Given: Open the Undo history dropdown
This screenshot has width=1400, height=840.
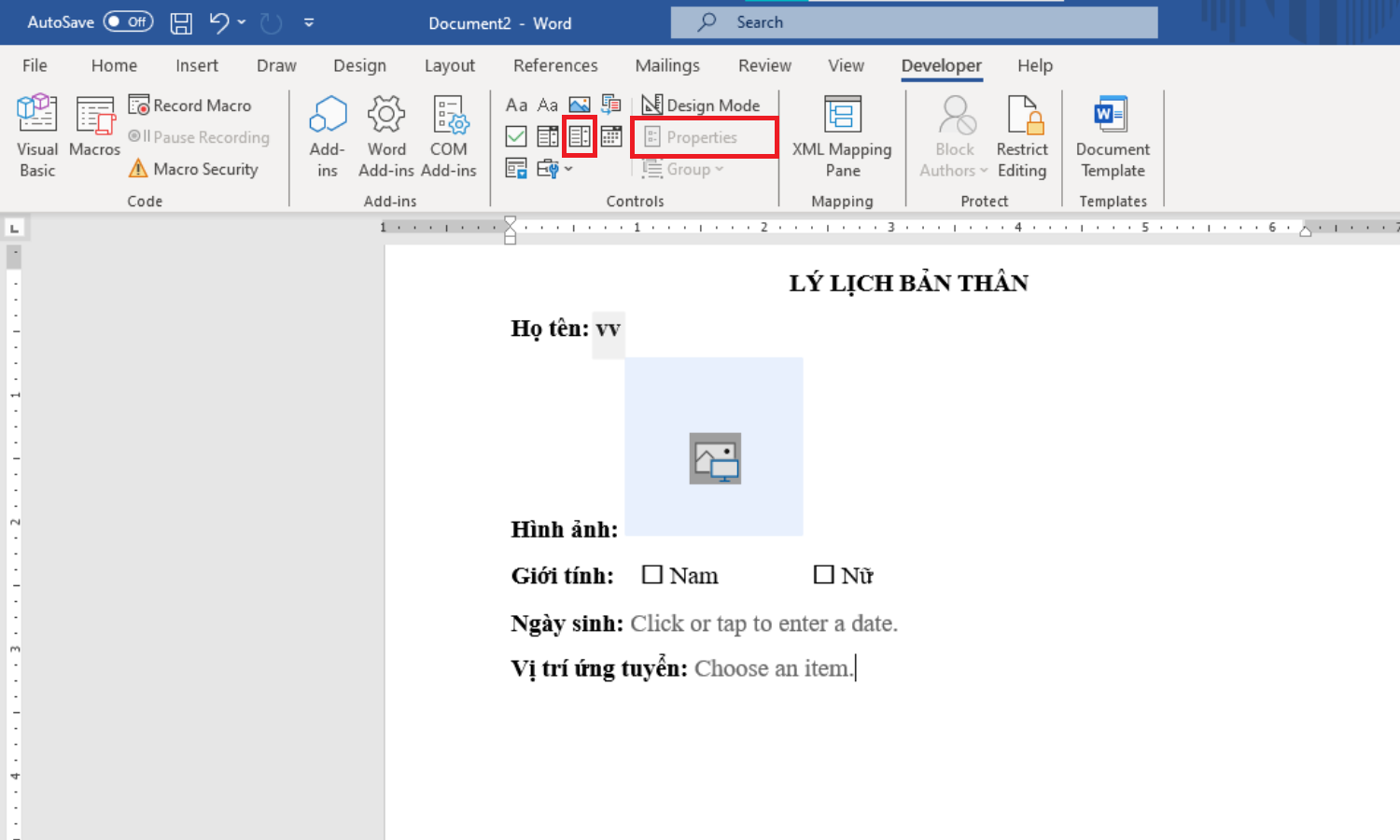Looking at the screenshot, I should tap(242, 22).
